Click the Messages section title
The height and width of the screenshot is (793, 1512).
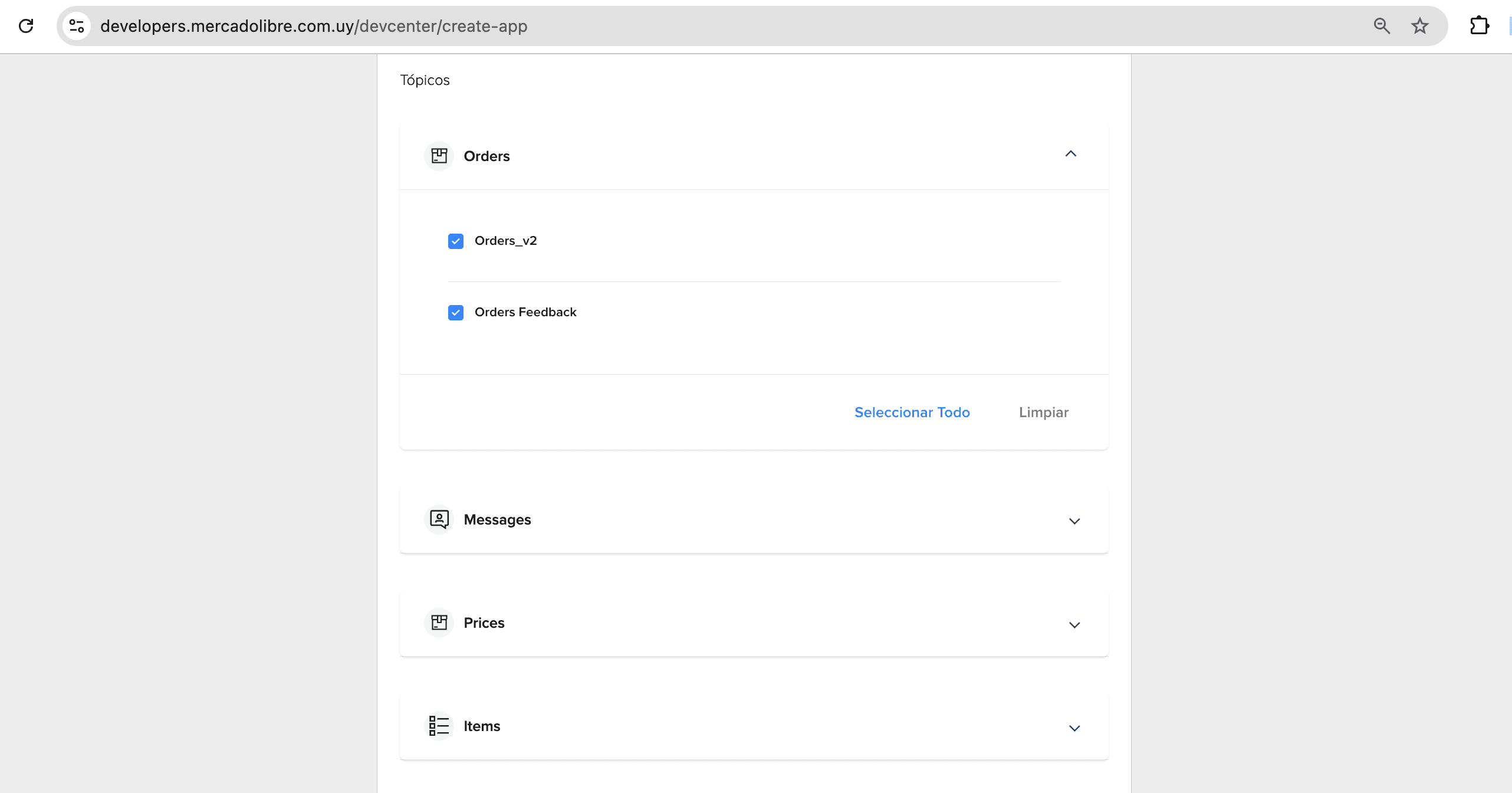(x=497, y=520)
